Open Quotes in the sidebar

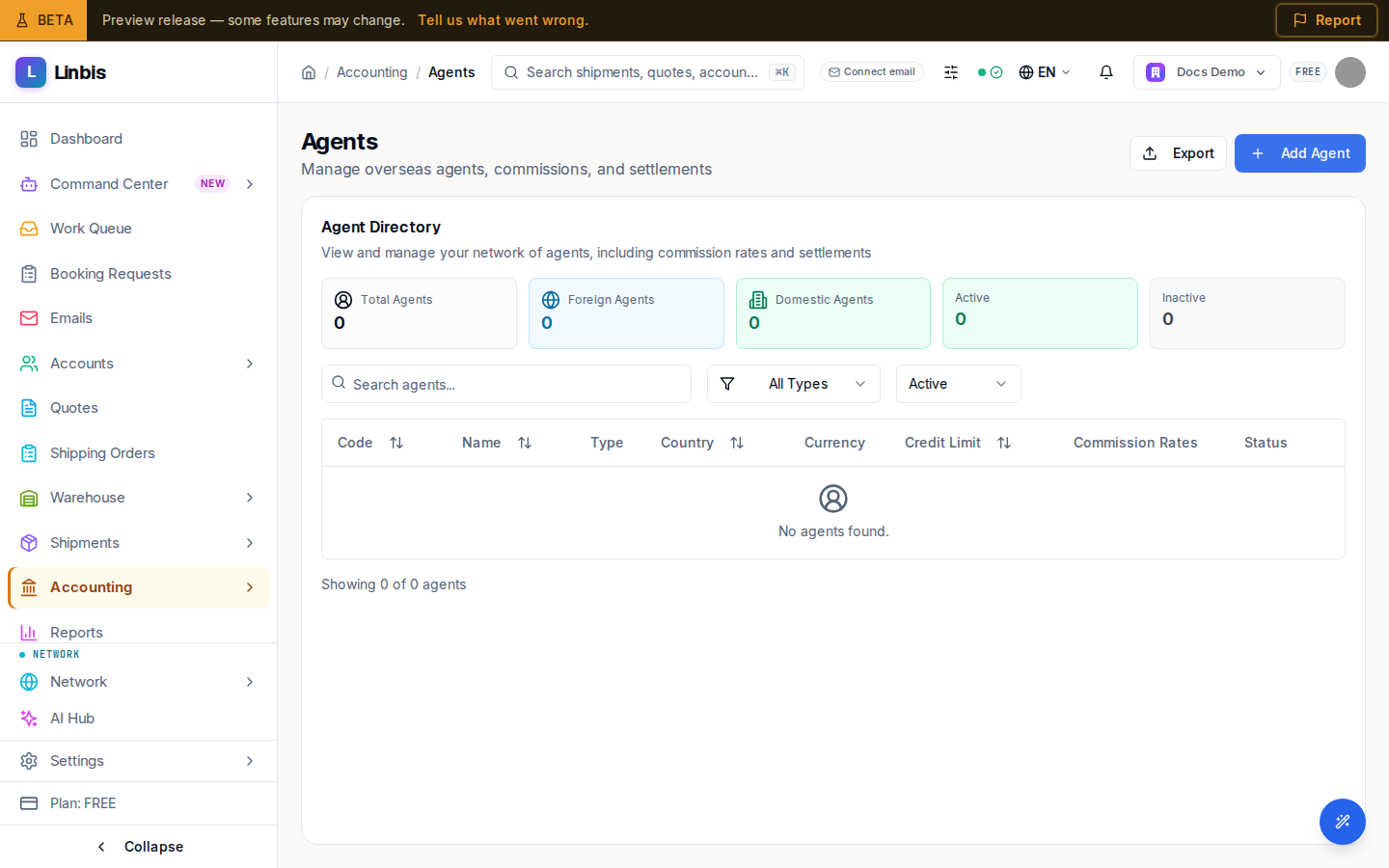coord(138,408)
